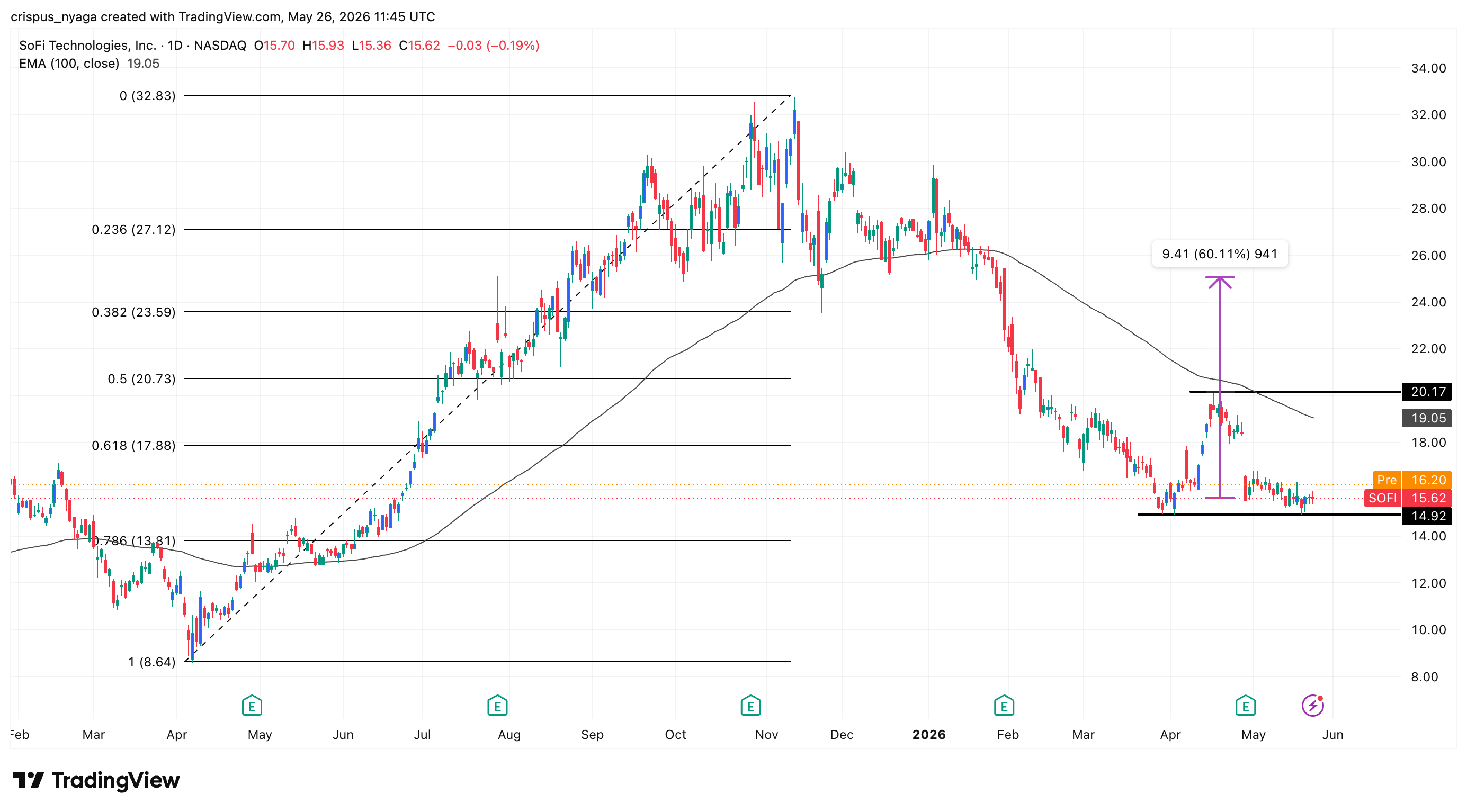This screenshot has height=812, width=1467.
Task: Click the EMA value 19.05 in legend
Action: point(143,64)
